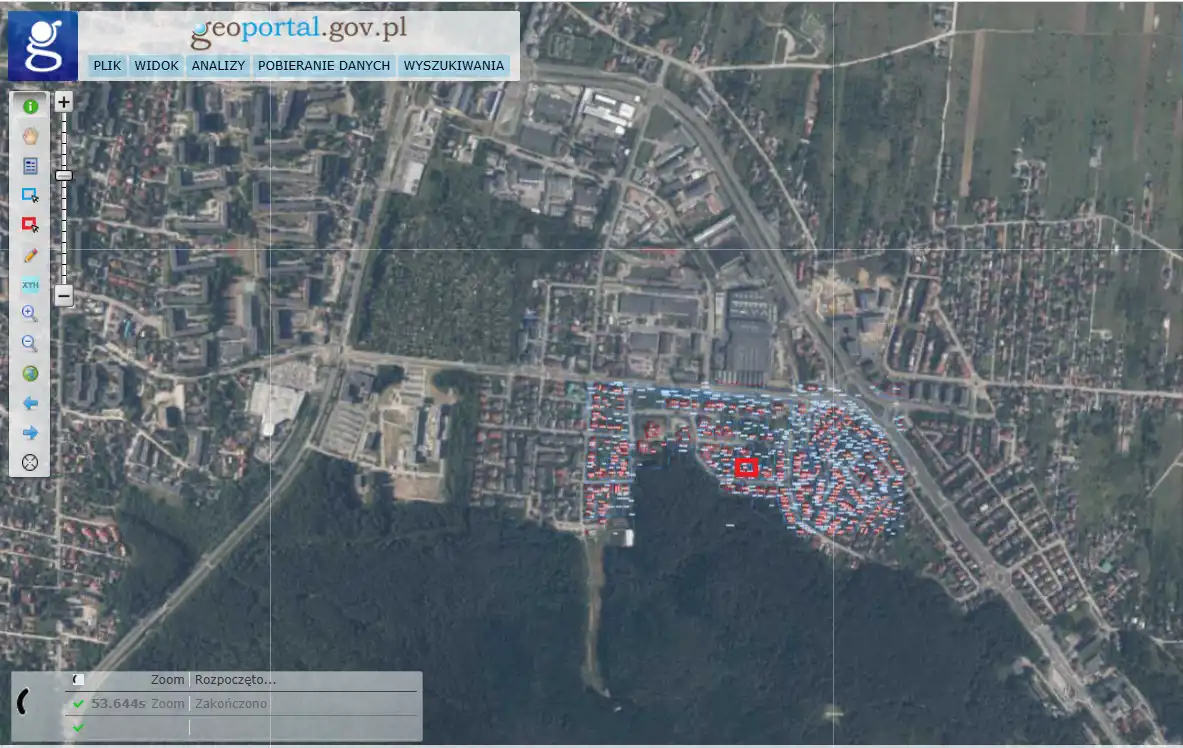Select the hand pan tool

coord(30,136)
